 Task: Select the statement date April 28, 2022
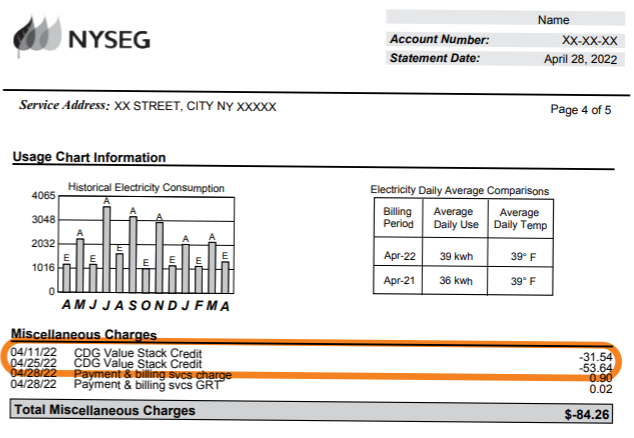(x=580, y=59)
